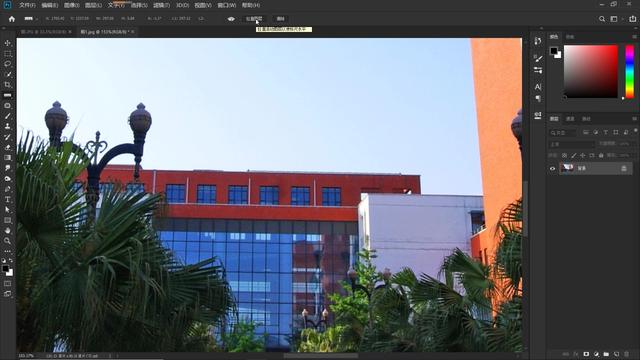Select the Crop tool

point(7,85)
